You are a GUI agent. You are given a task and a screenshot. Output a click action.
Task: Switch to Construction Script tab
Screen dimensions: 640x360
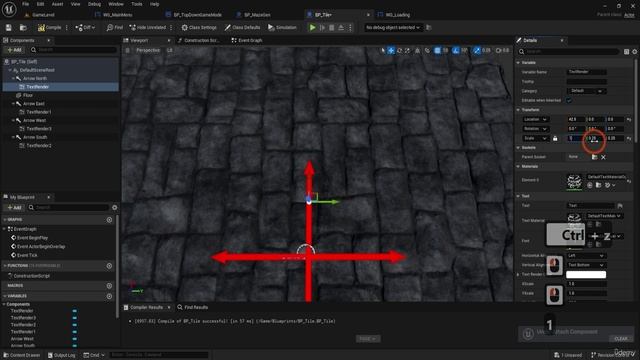pos(198,40)
